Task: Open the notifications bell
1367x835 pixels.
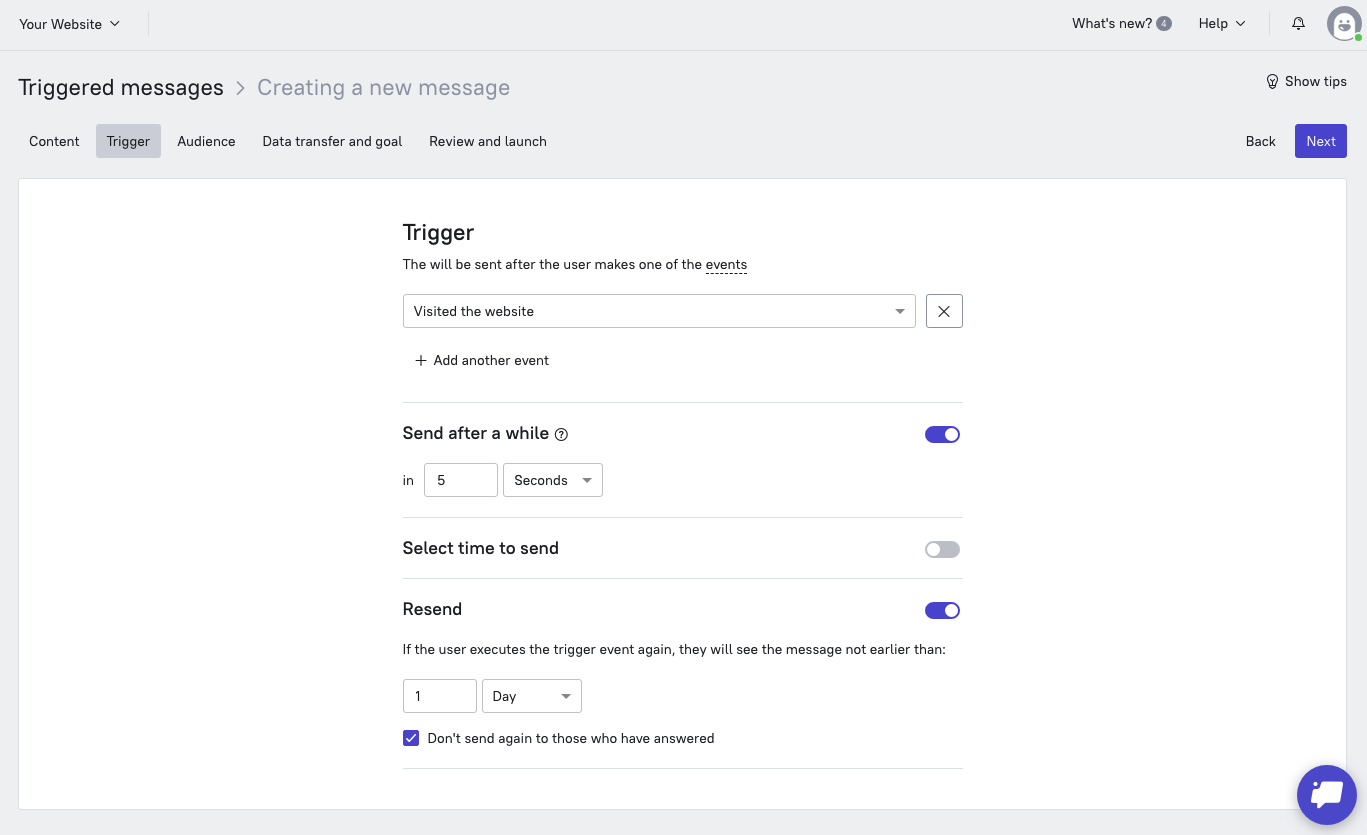Action: click(x=1298, y=24)
